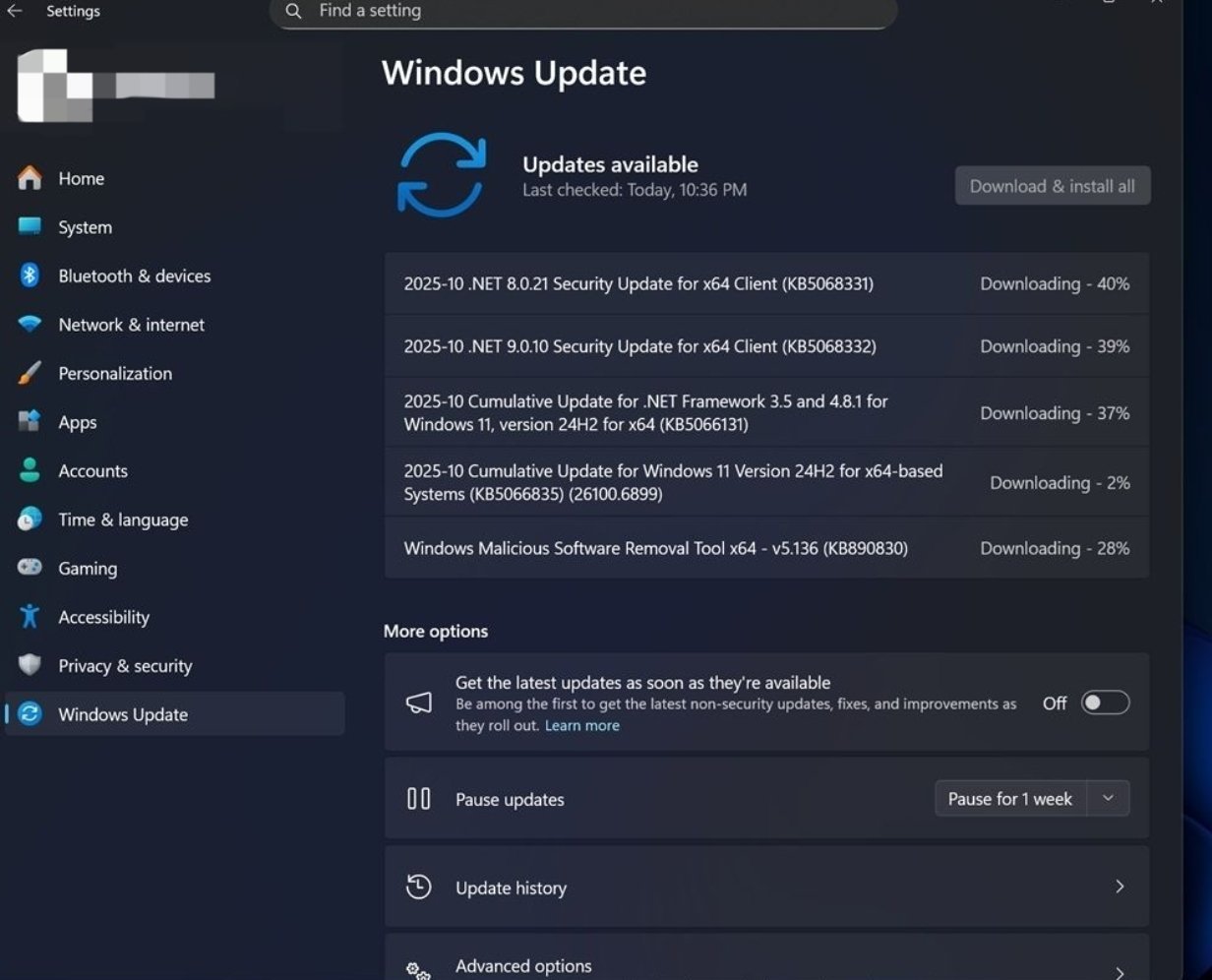1212x980 pixels.
Task: Click the Gaming controller icon
Action: [x=30, y=568]
